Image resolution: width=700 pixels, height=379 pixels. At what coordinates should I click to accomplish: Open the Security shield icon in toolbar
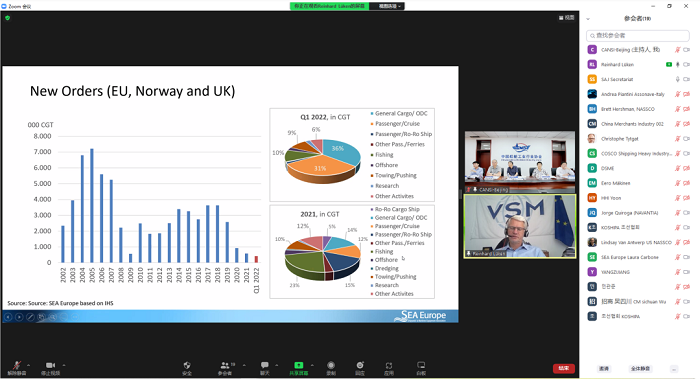coord(187,368)
